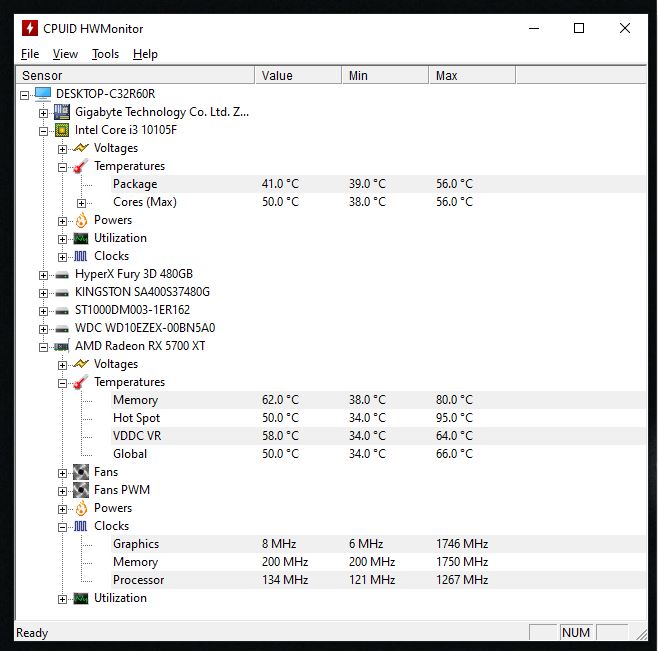Select the Package temperature row

click(x=379, y=184)
